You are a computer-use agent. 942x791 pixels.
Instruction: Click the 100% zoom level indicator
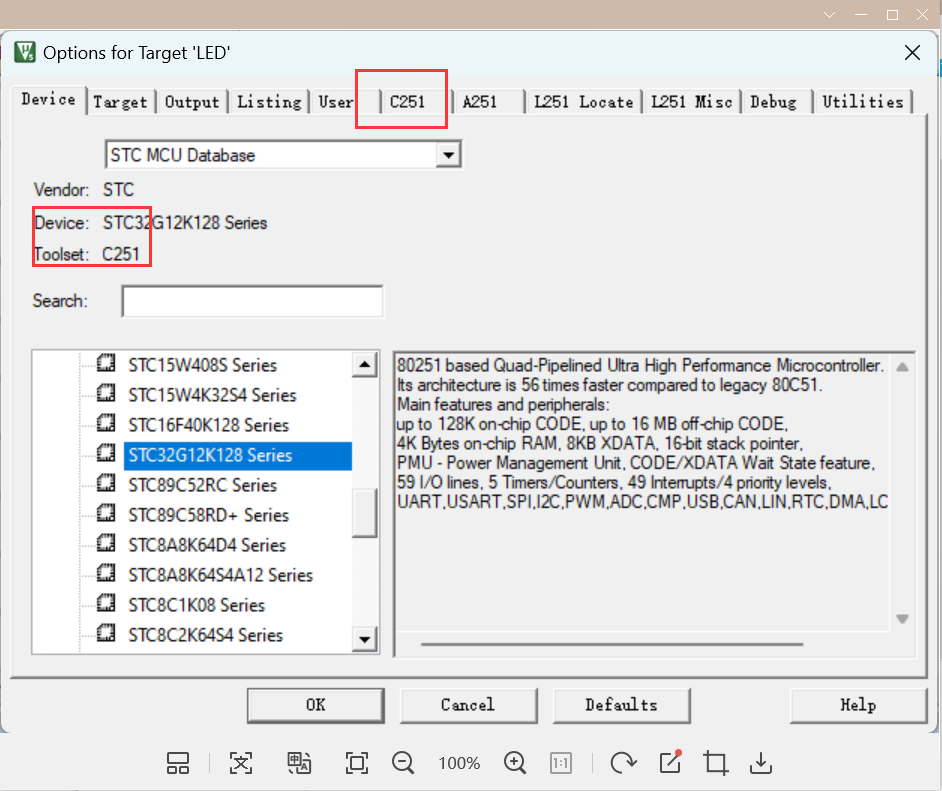[x=459, y=763]
